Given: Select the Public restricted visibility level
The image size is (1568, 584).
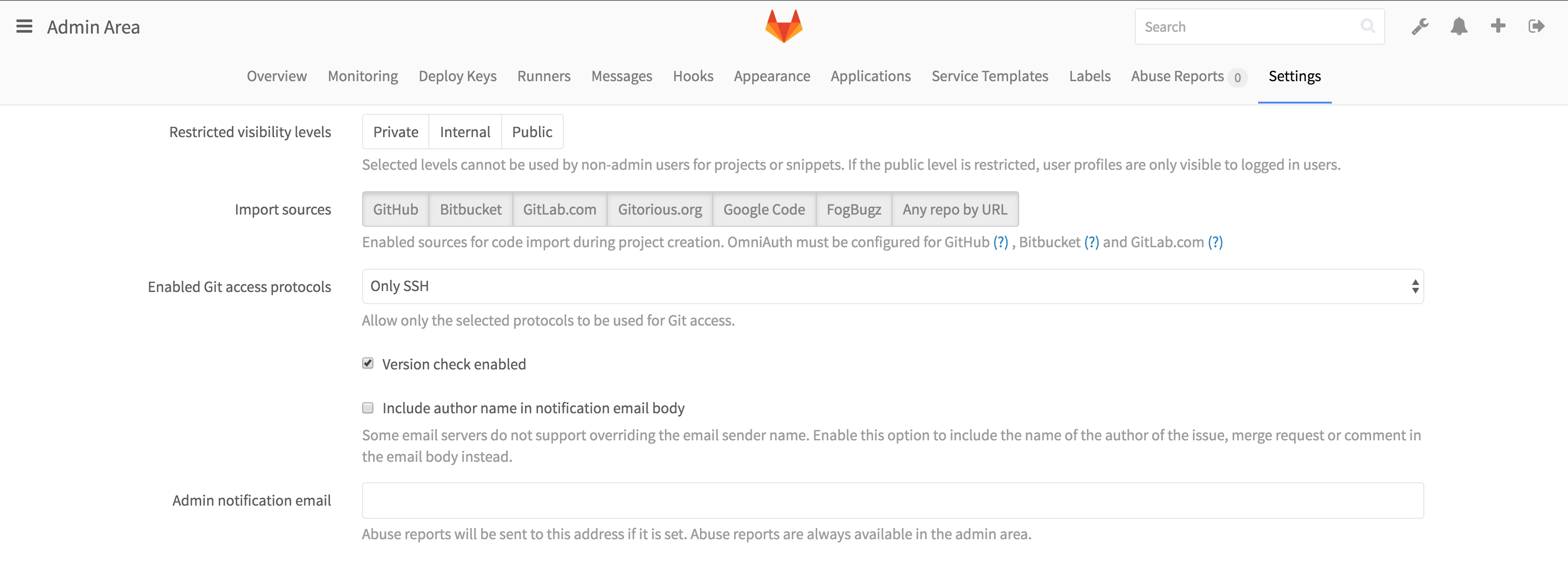Looking at the screenshot, I should (532, 131).
